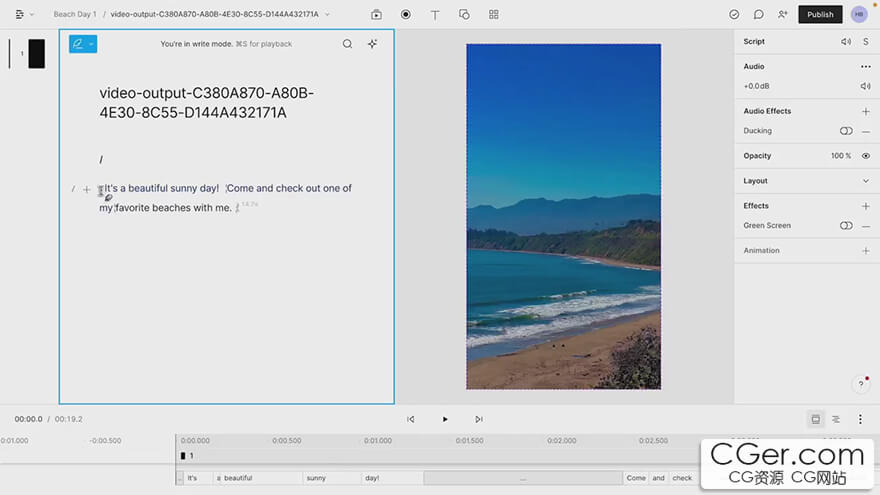Remove Green Screen with its minus icon
Viewport: 880px width, 495px height.
pyautogui.click(x=865, y=226)
